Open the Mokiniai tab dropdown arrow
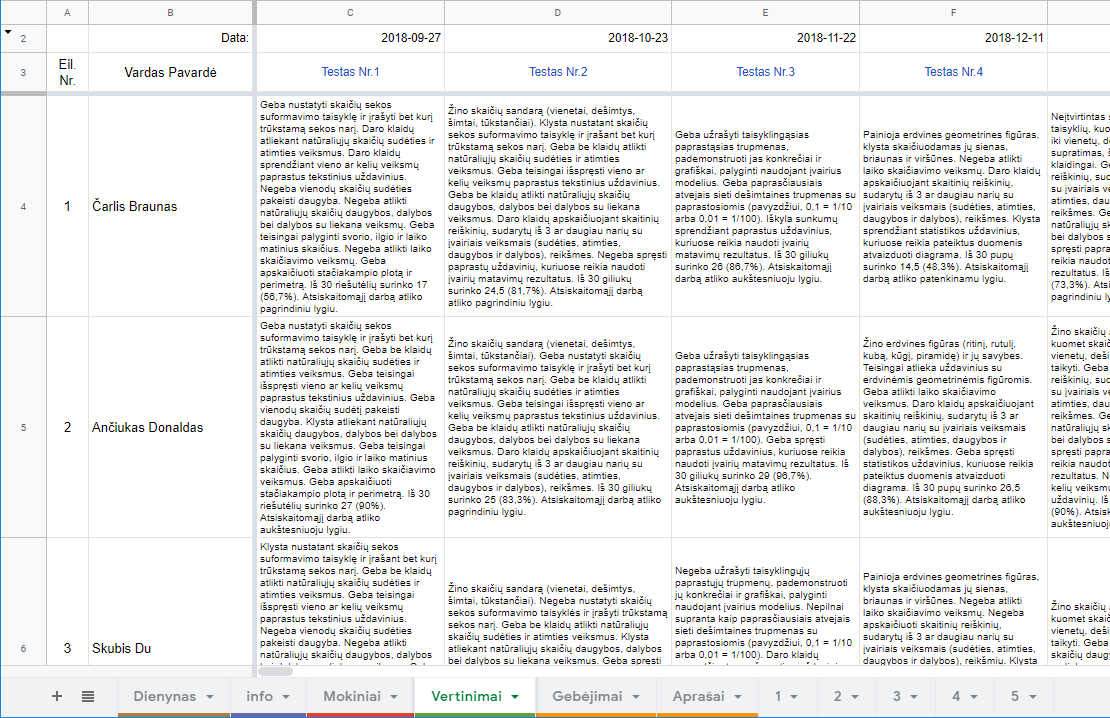 (394, 697)
